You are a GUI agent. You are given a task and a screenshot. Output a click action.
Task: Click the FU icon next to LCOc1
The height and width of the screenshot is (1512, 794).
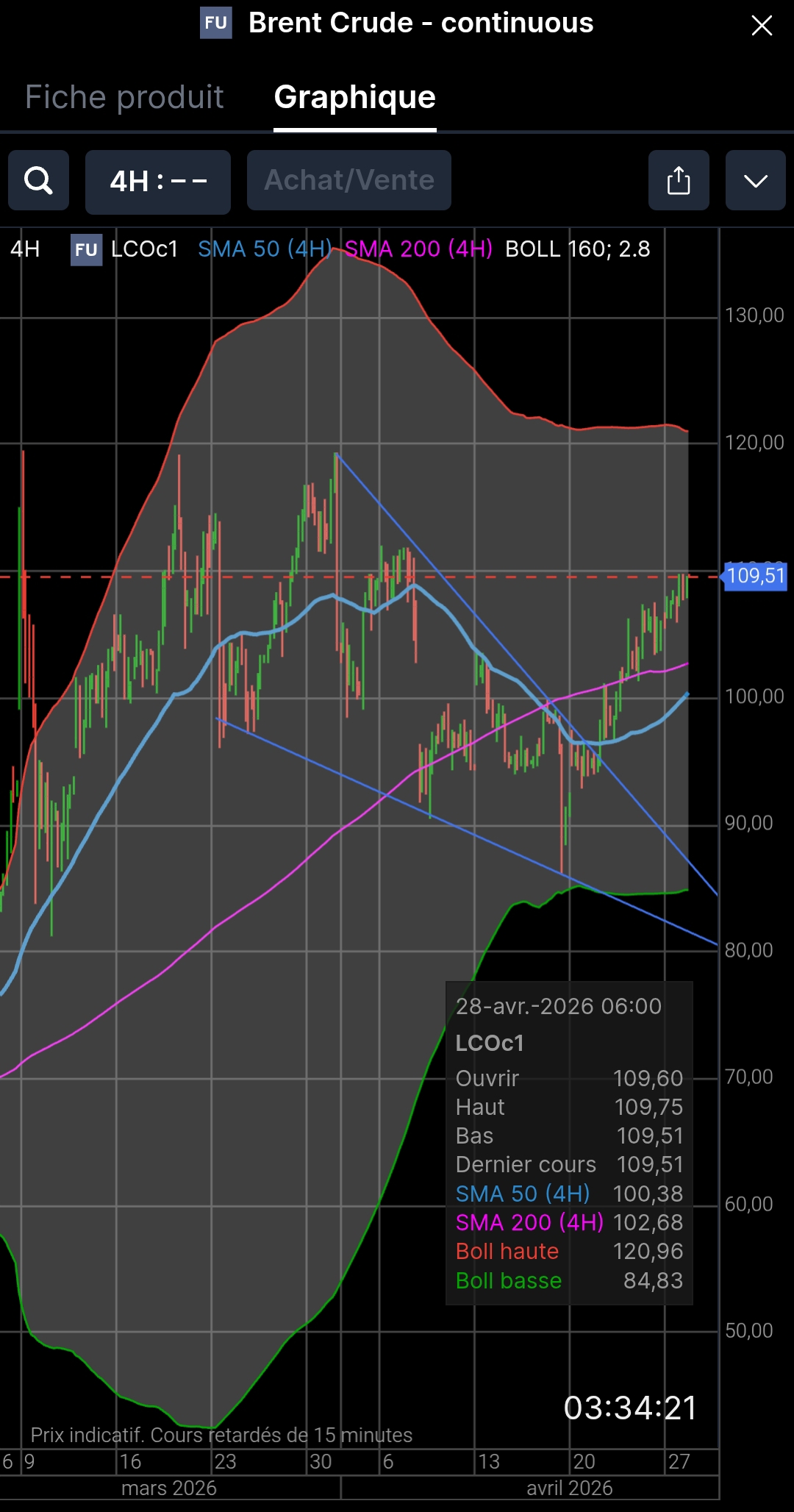86,249
